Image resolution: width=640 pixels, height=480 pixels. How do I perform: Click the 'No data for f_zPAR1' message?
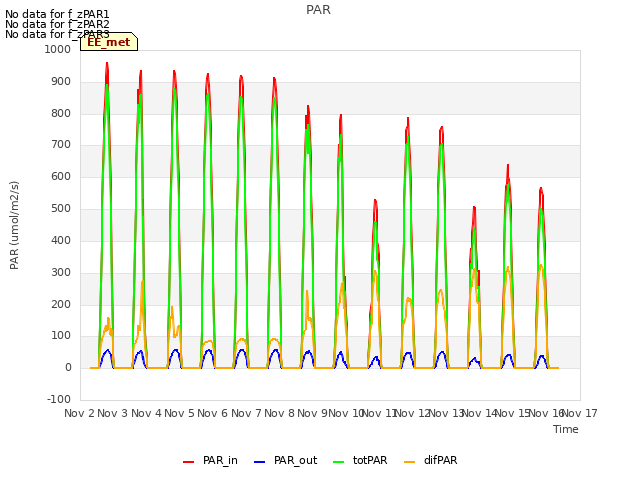point(57,14)
